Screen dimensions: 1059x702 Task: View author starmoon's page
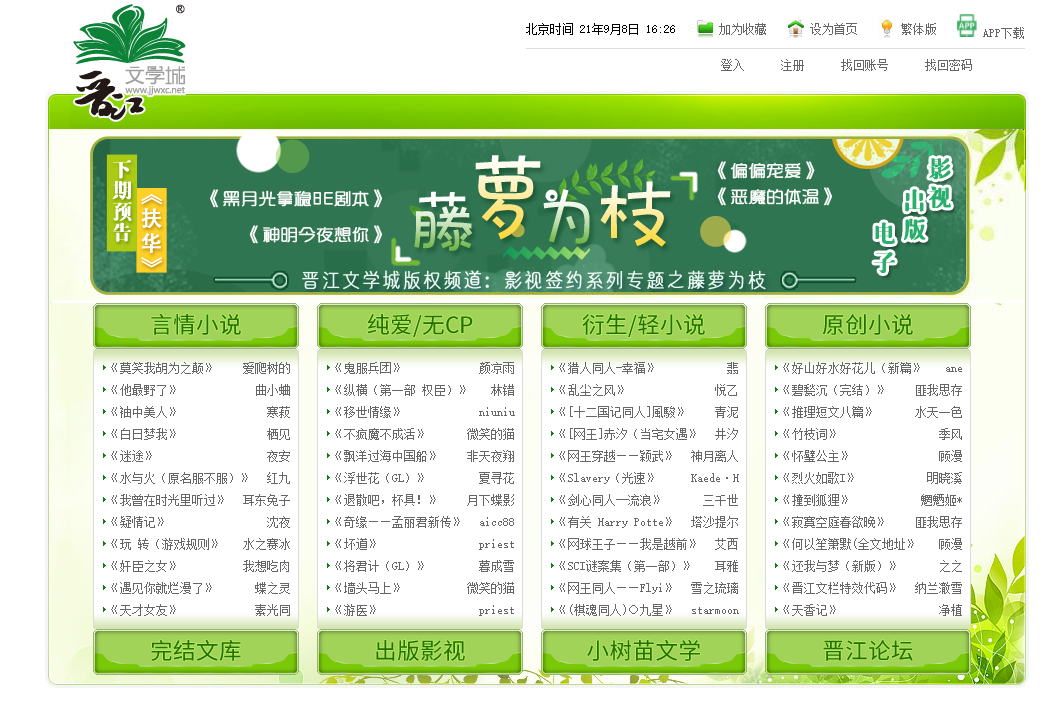pyautogui.click(x=715, y=611)
